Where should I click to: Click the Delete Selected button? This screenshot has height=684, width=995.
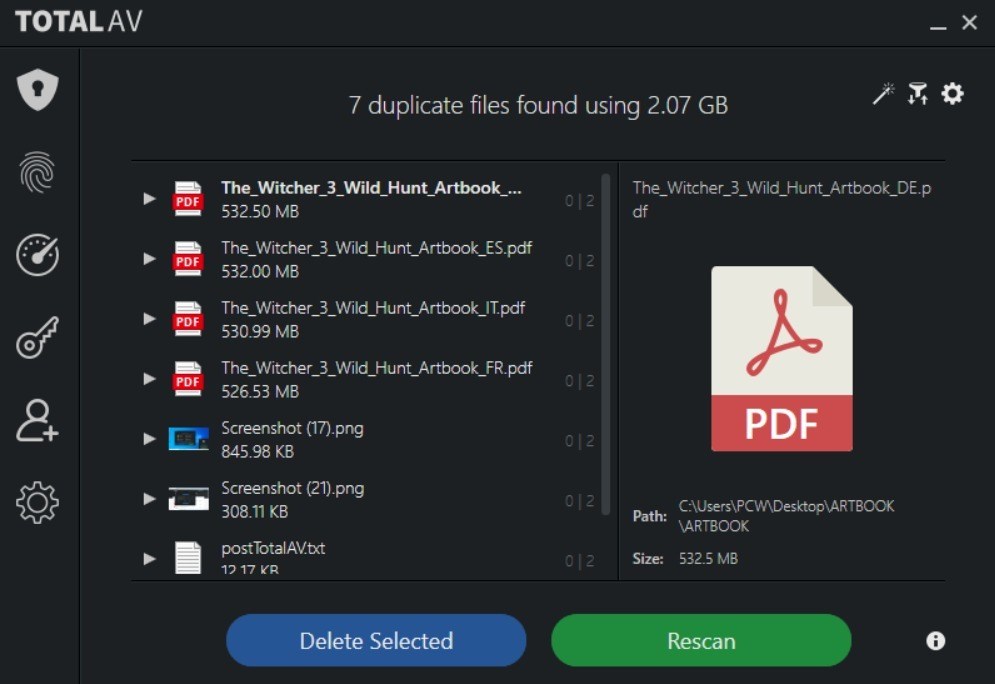pyautogui.click(x=376, y=640)
